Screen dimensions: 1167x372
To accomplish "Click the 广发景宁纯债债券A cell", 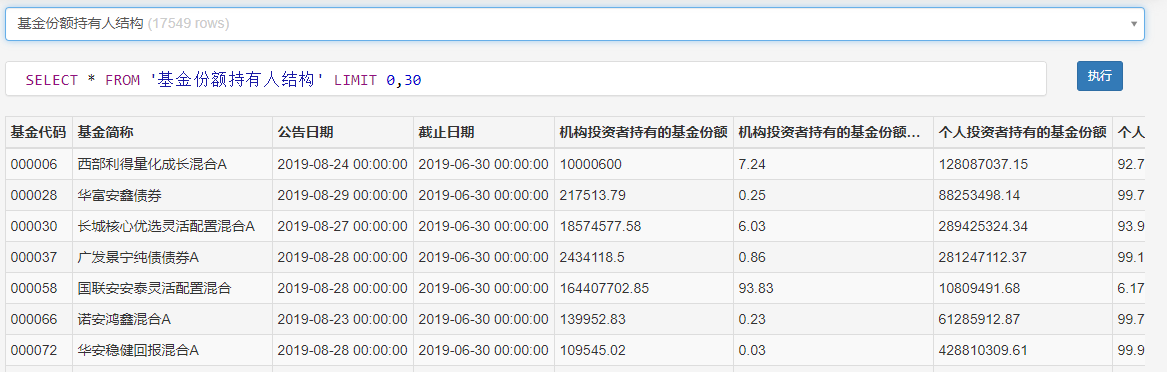I will click(172, 257).
